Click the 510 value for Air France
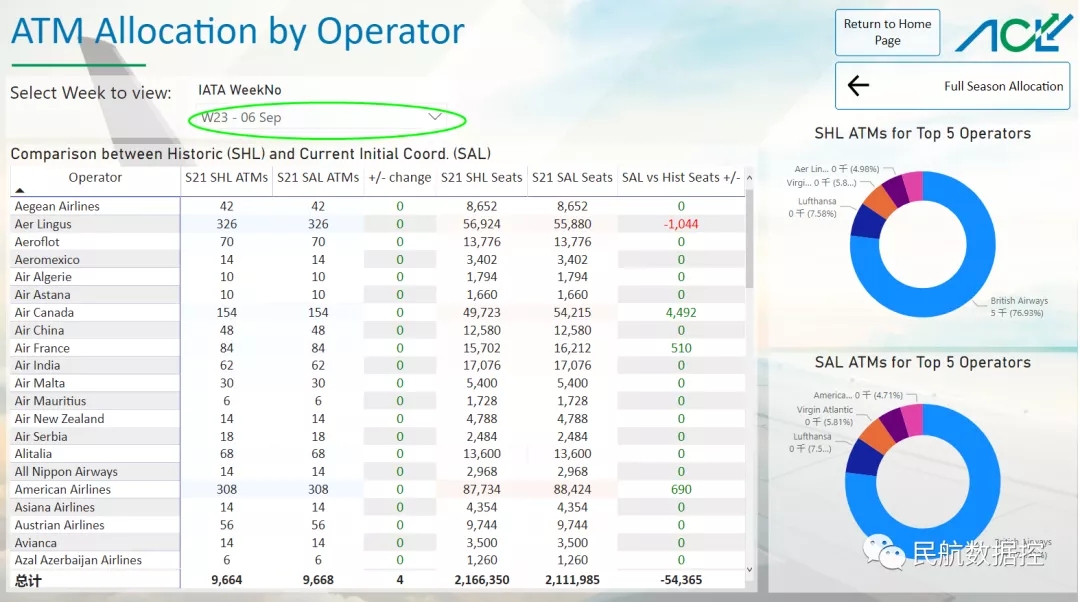The height and width of the screenshot is (602, 1080). (x=681, y=348)
